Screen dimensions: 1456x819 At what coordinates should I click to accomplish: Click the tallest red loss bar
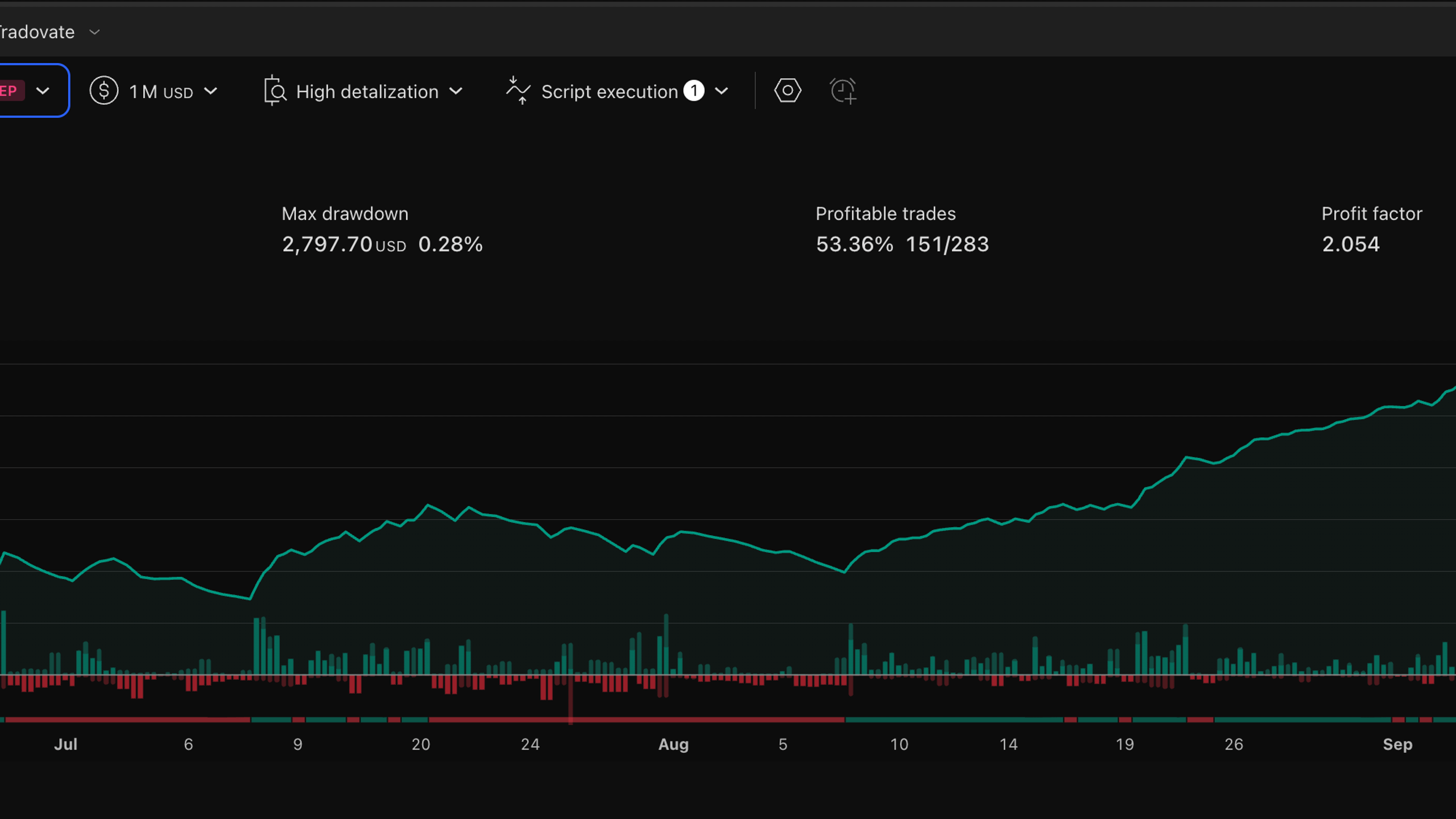pyautogui.click(x=570, y=699)
